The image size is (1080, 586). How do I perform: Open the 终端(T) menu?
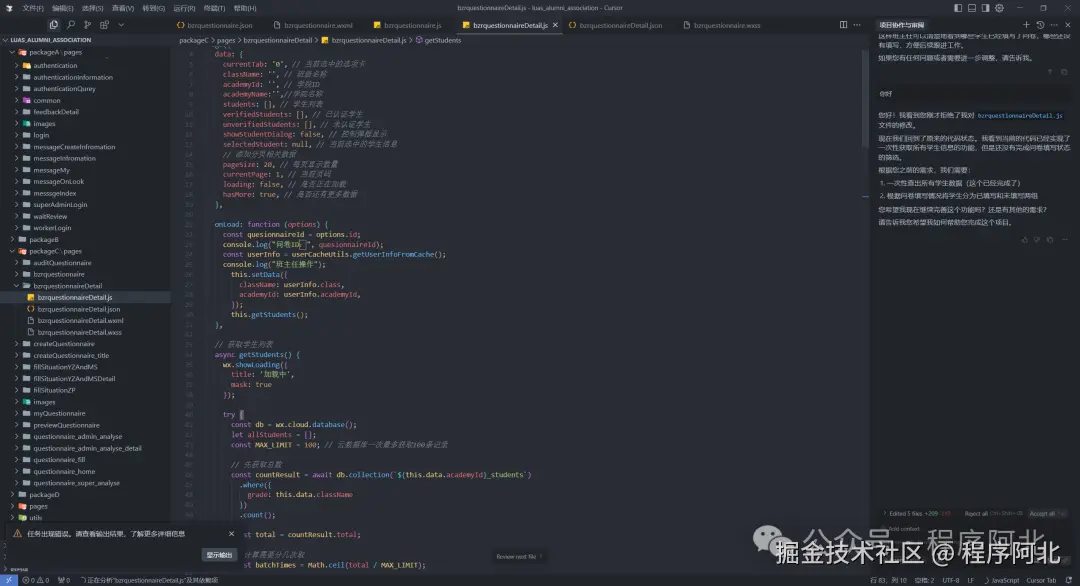pyautogui.click(x=214, y=8)
